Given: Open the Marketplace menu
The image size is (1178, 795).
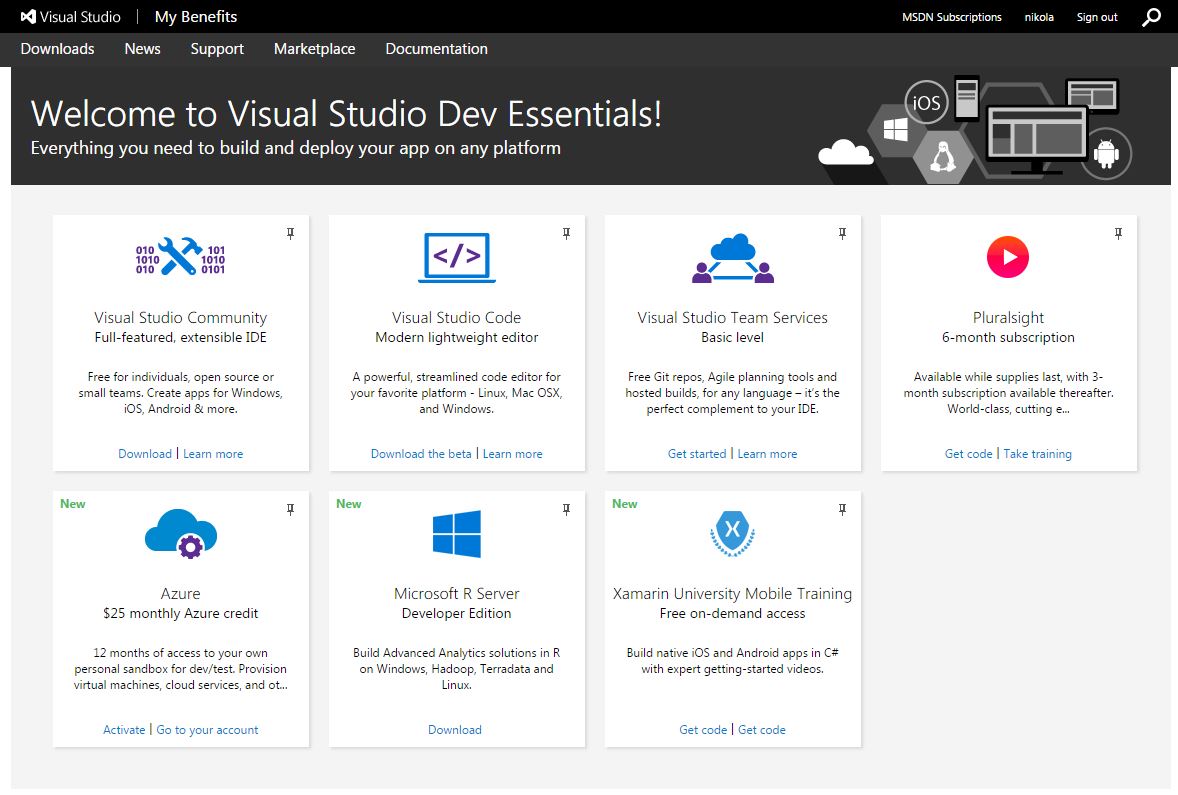Looking at the screenshot, I should point(315,49).
